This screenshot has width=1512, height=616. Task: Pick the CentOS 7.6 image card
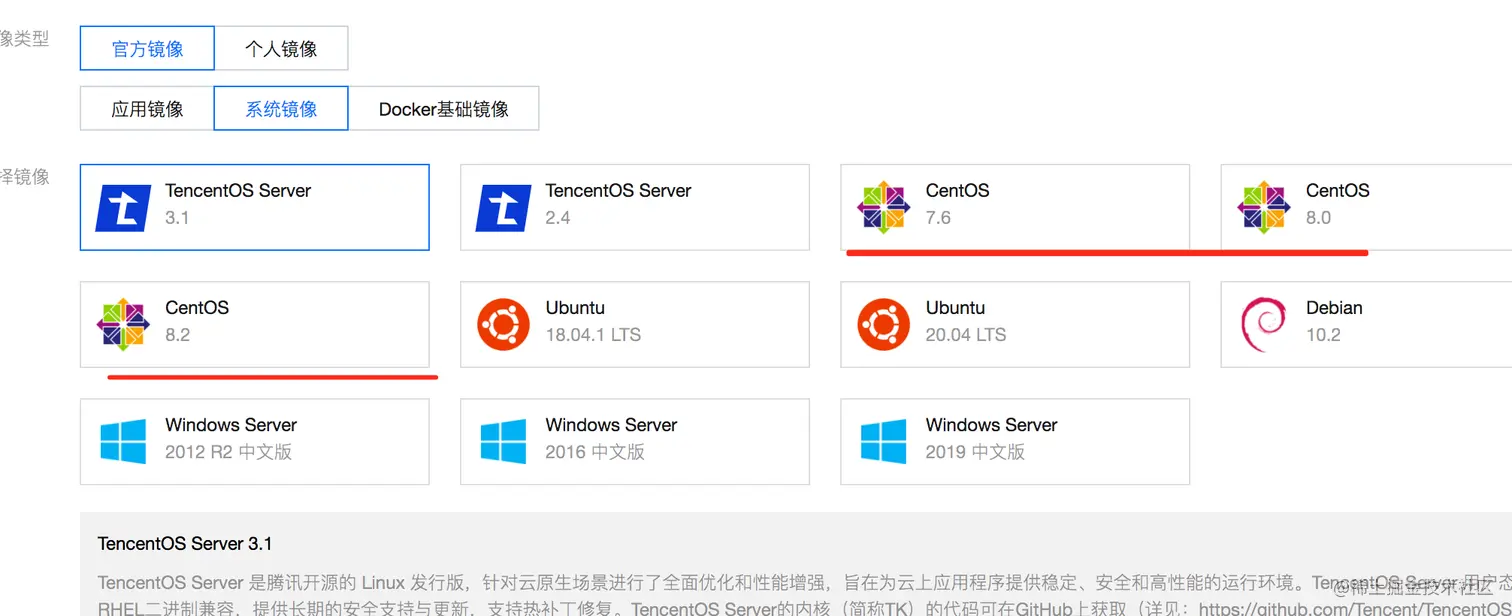point(1015,207)
